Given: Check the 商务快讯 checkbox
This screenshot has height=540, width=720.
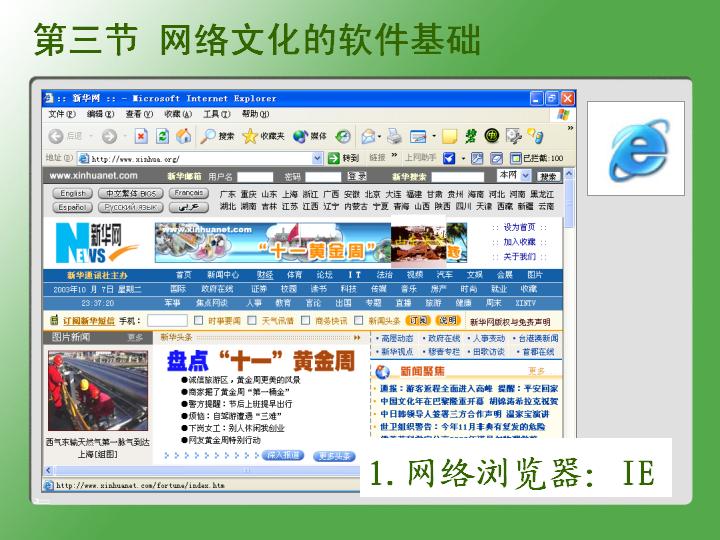Looking at the screenshot, I should click(x=305, y=320).
